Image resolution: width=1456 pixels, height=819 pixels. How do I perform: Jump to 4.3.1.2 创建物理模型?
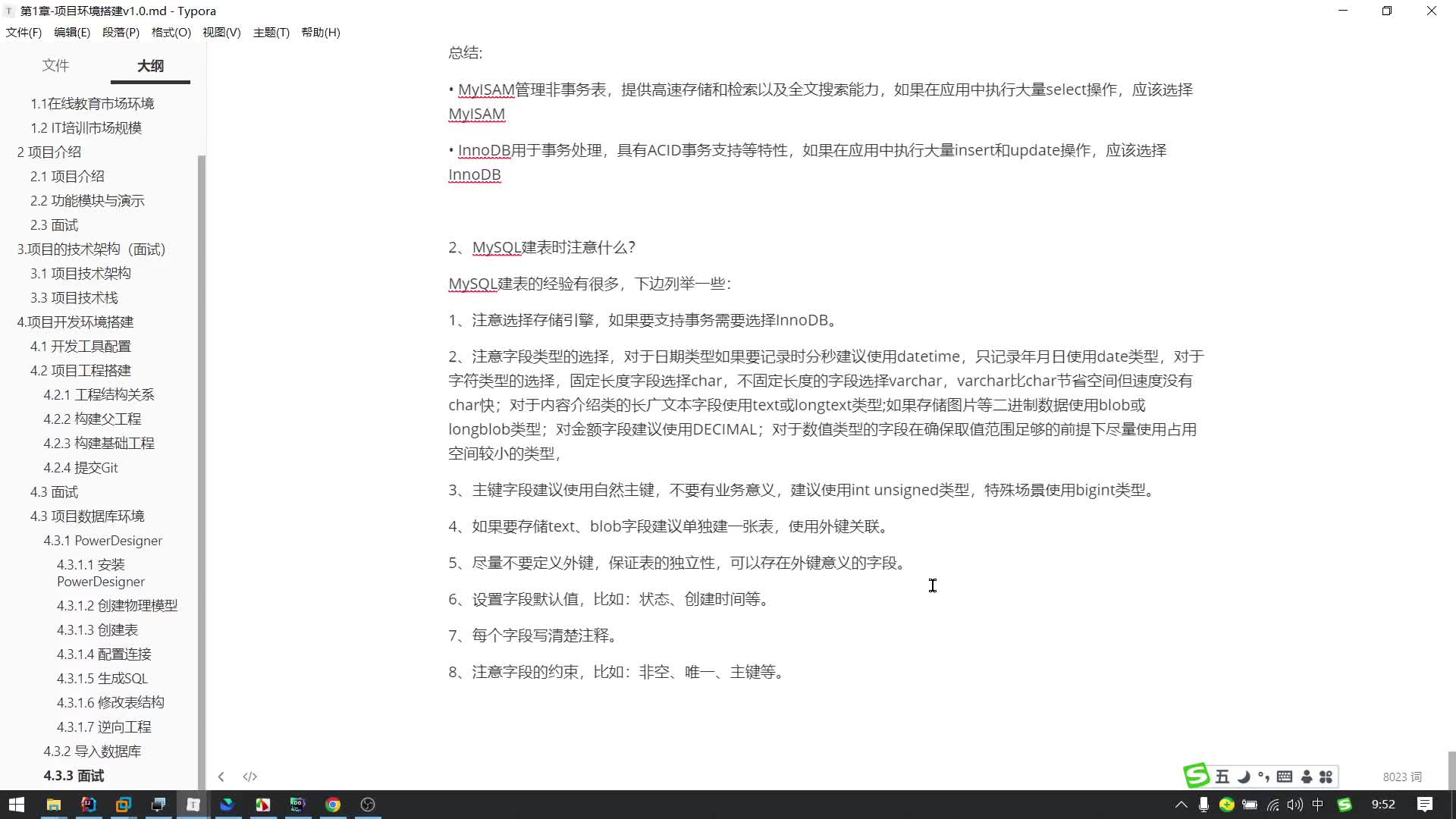tap(117, 605)
